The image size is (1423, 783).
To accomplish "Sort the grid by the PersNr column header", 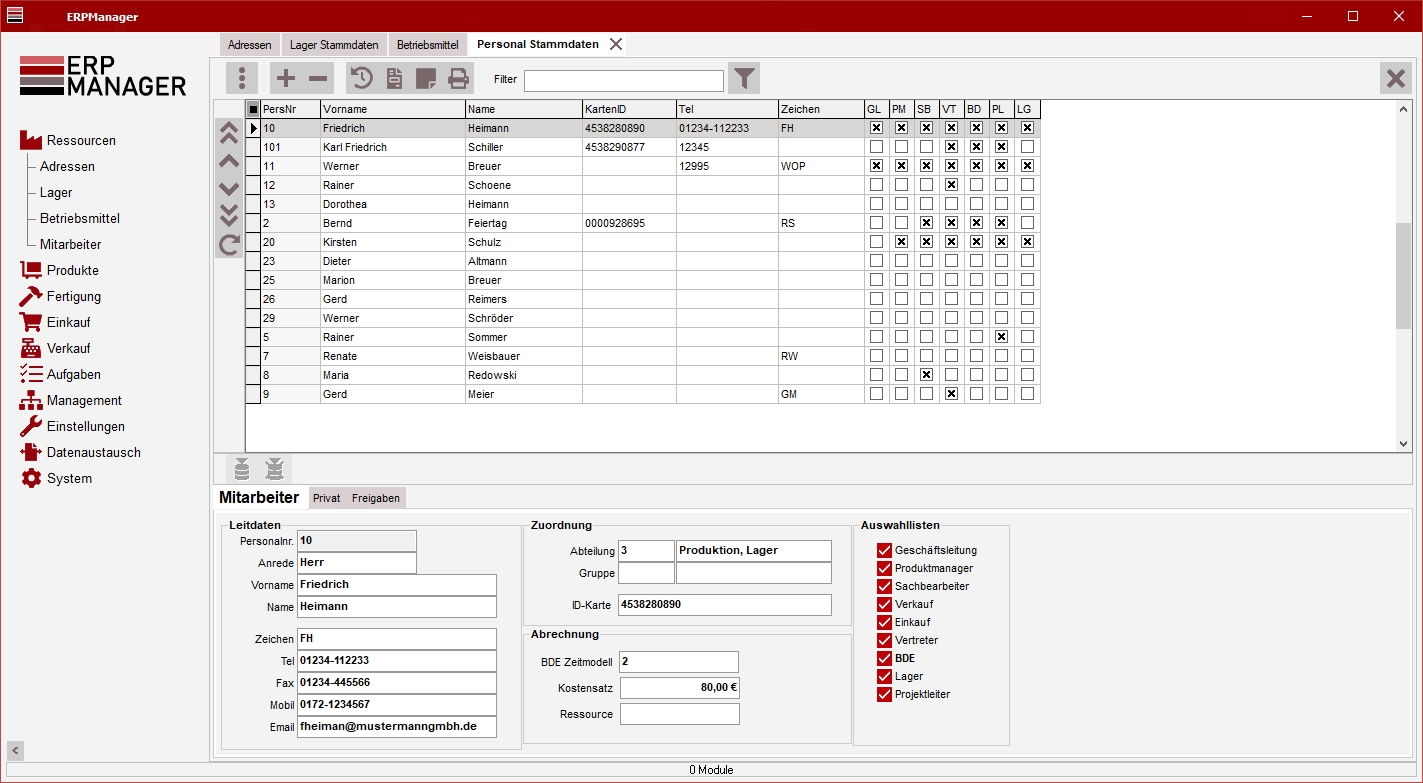I will coord(290,109).
